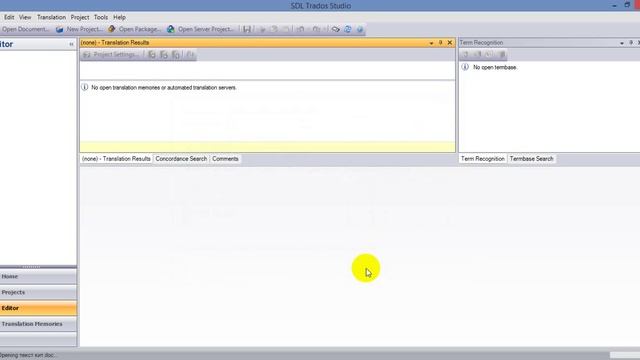
Task: Open the Term Recognition panel dropdown arrow
Action: (622, 43)
